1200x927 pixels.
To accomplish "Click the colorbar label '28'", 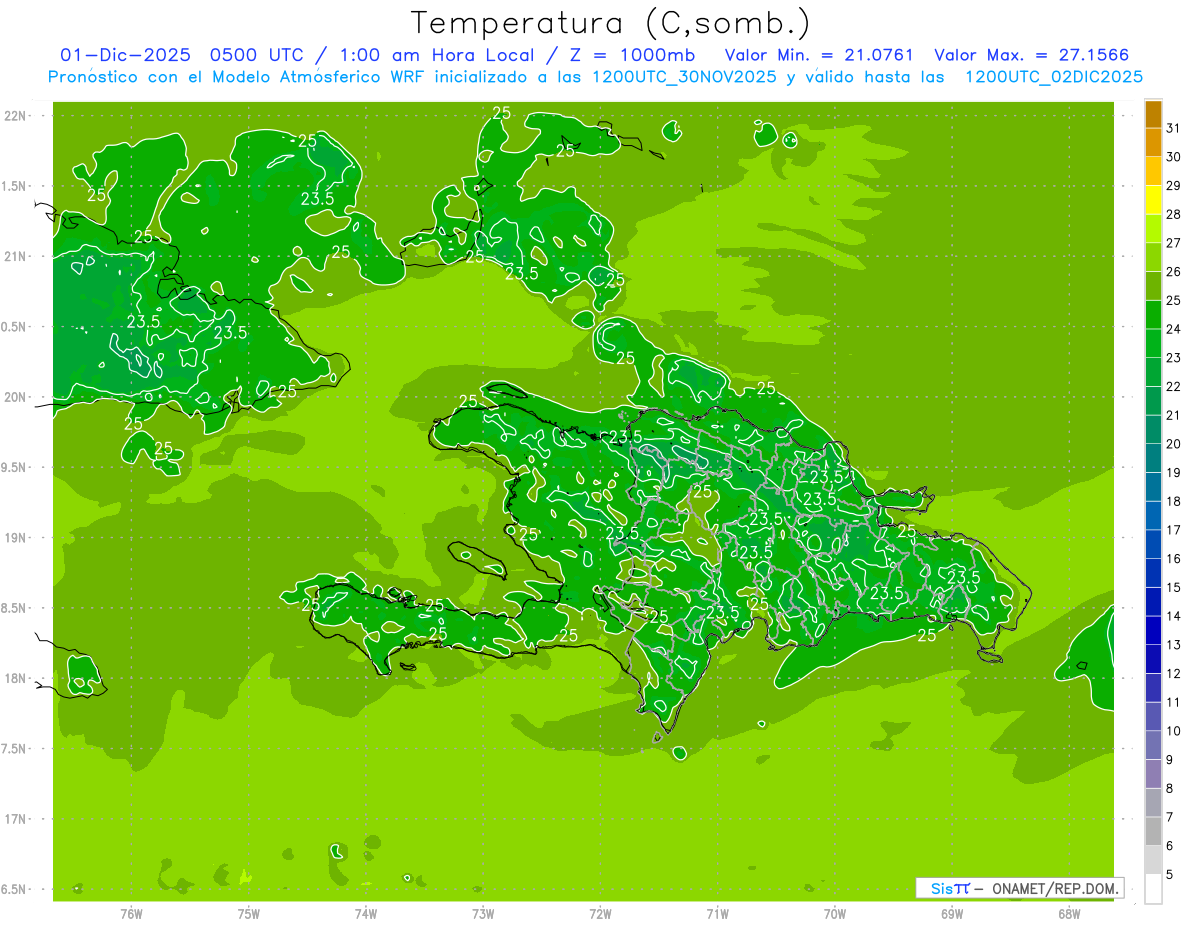I will [1173, 214].
